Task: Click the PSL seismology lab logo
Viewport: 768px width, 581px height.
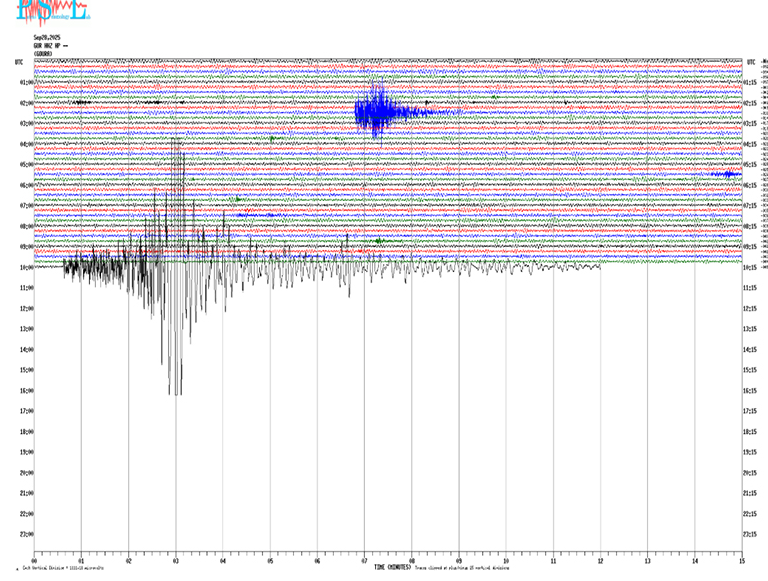Action: coord(32,13)
